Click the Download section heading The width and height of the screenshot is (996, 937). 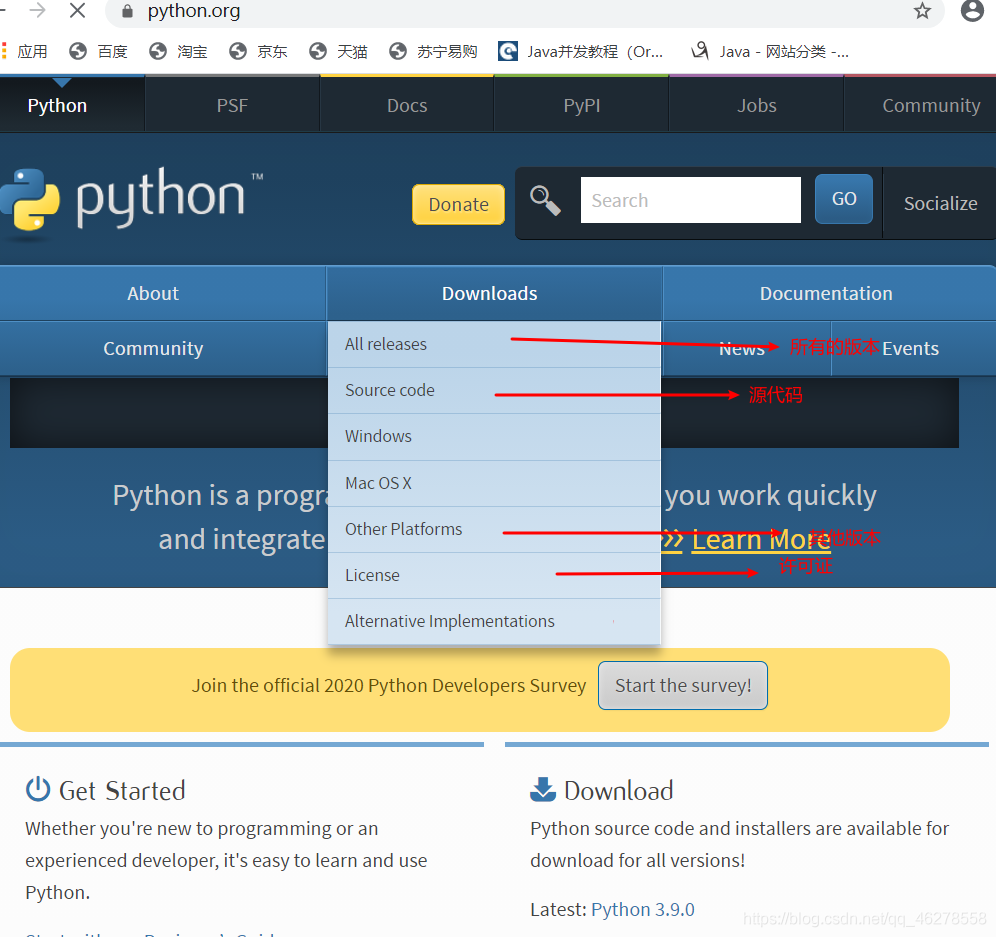click(618, 791)
